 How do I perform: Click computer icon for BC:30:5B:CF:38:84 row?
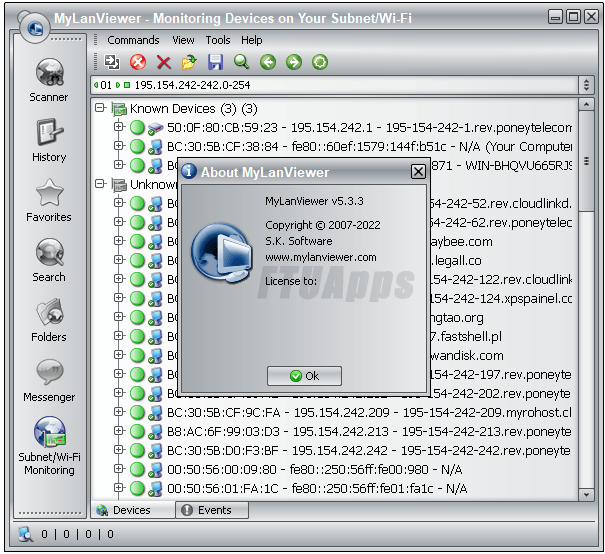pyautogui.click(x=155, y=147)
